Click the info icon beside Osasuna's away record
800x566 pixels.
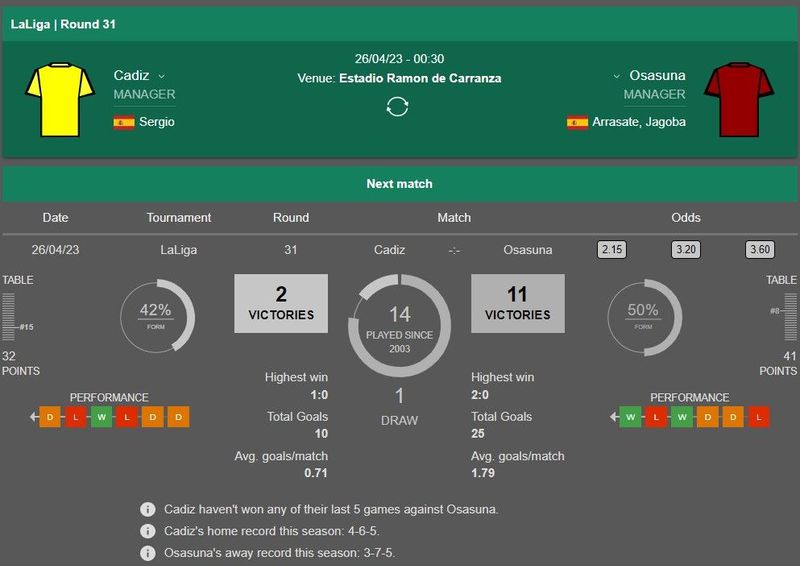[x=147, y=553]
